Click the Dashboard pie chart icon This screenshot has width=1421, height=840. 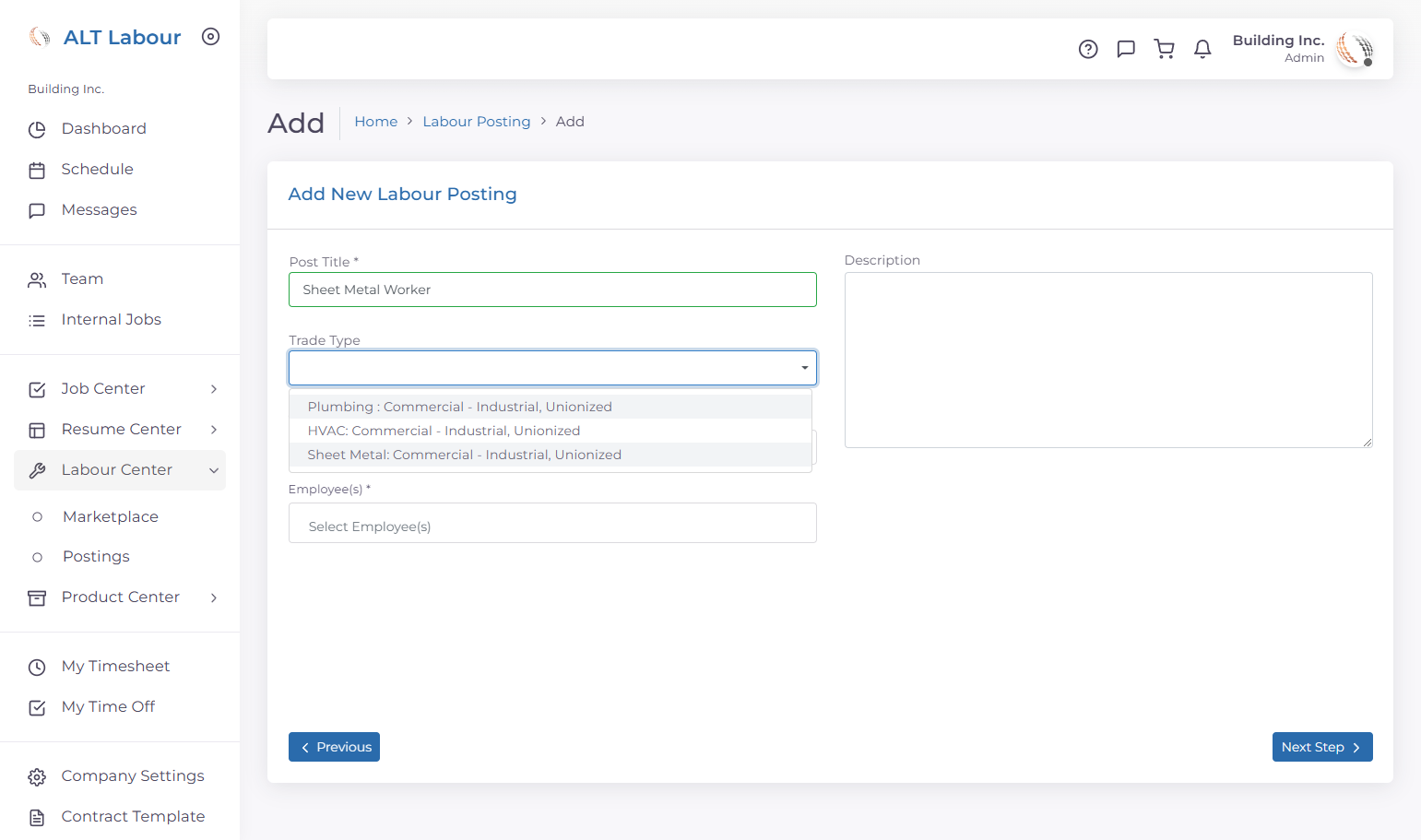(x=37, y=130)
